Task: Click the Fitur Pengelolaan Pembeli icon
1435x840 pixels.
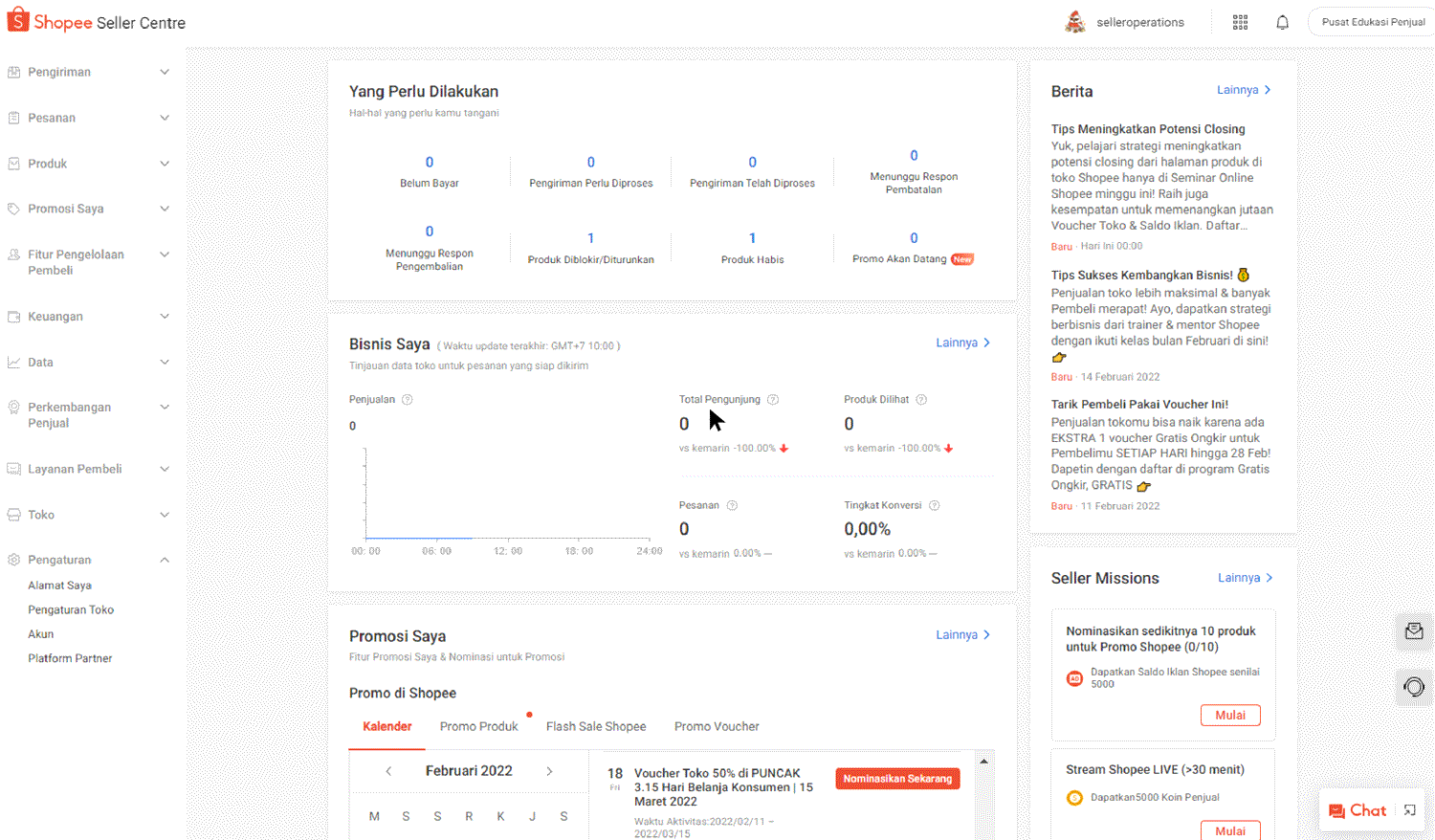Action: point(14,254)
